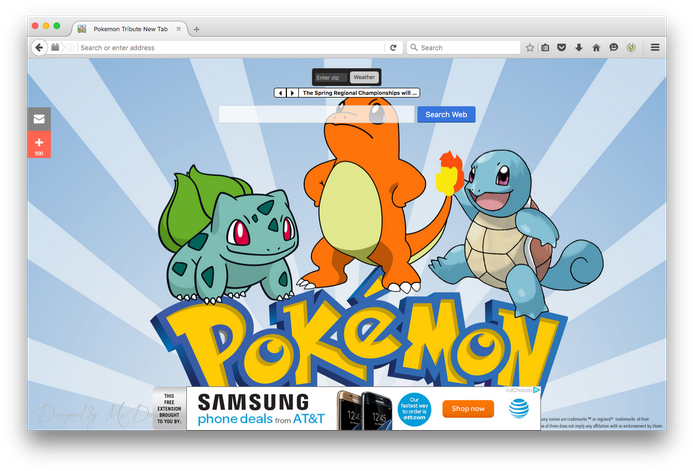693x471 pixels.
Task: Open the AdChoices icon on the ad
Action: click(537, 390)
